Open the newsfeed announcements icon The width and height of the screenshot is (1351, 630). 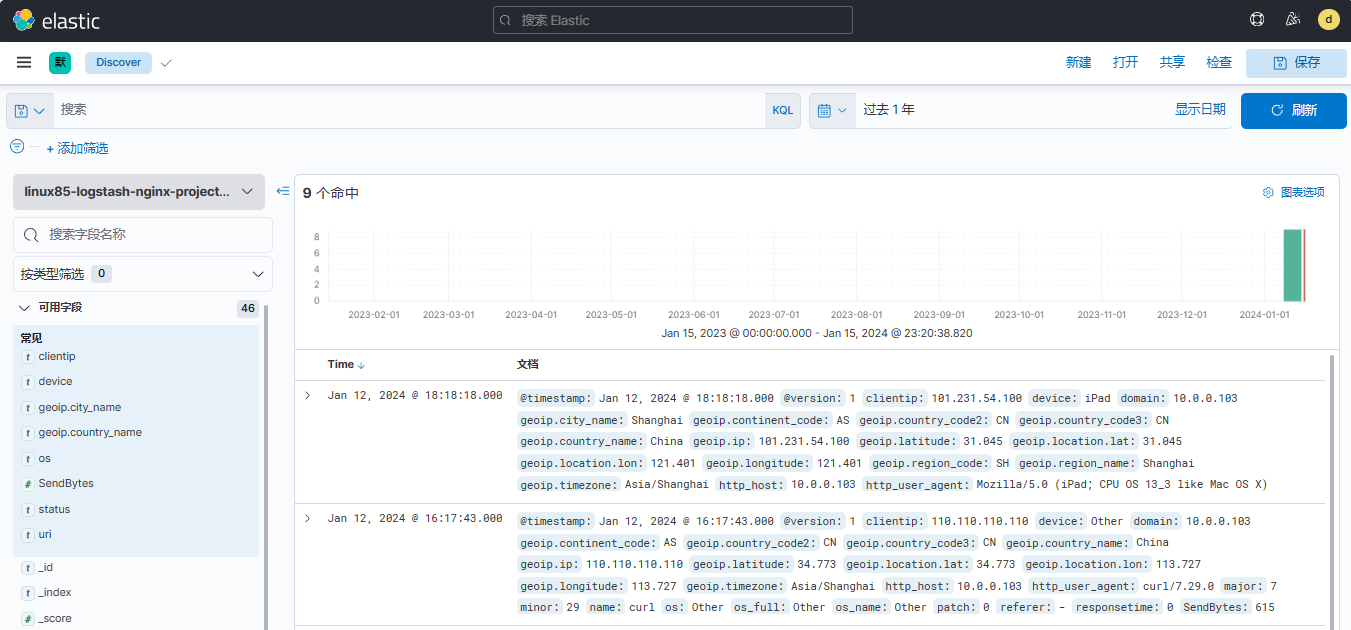tap(1292, 20)
